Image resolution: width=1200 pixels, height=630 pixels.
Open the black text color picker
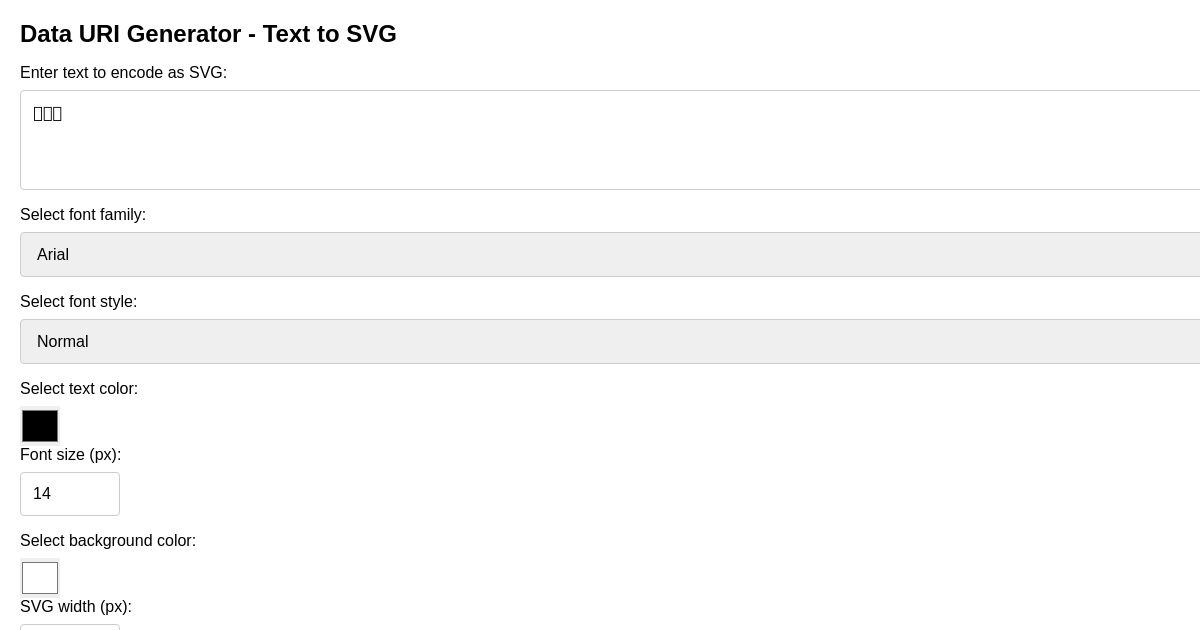tap(40, 425)
